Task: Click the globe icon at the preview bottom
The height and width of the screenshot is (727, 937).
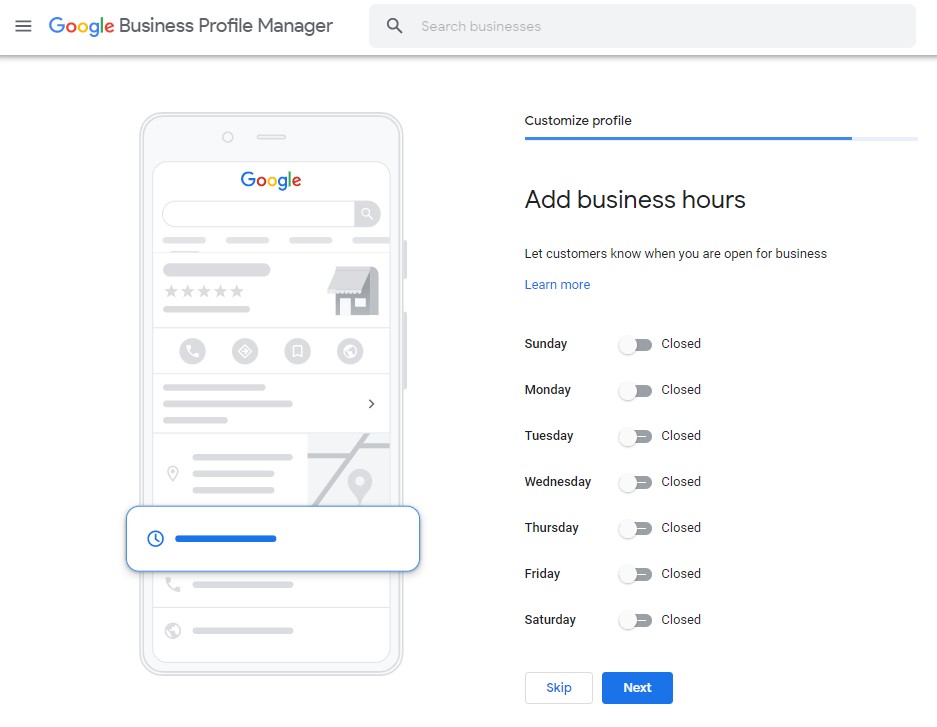Action: click(173, 631)
